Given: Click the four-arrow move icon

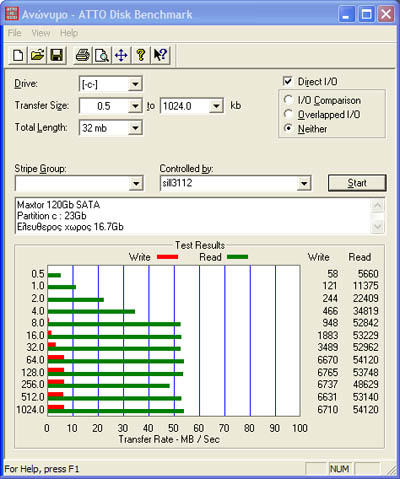Looking at the screenshot, I should 121,55.
